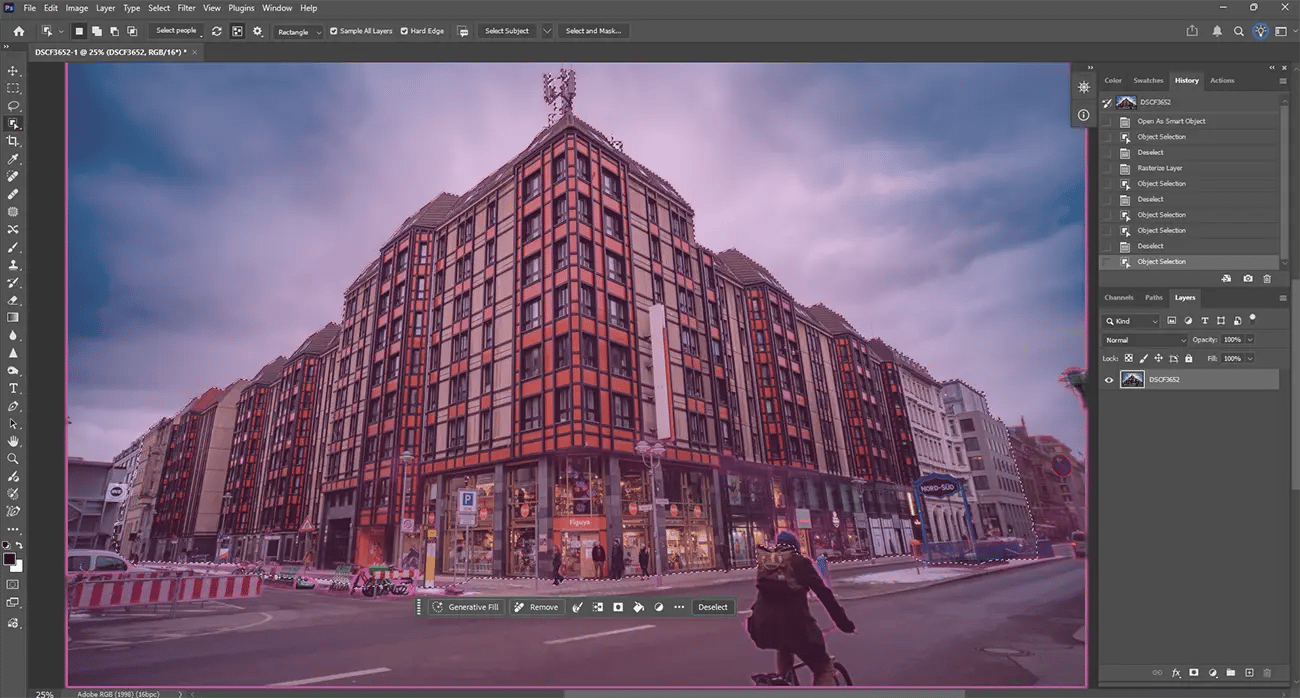Select the Eyedropper tool
The height and width of the screenshot is (698, 1300).
pyautogui.click(x=13, y=159)
